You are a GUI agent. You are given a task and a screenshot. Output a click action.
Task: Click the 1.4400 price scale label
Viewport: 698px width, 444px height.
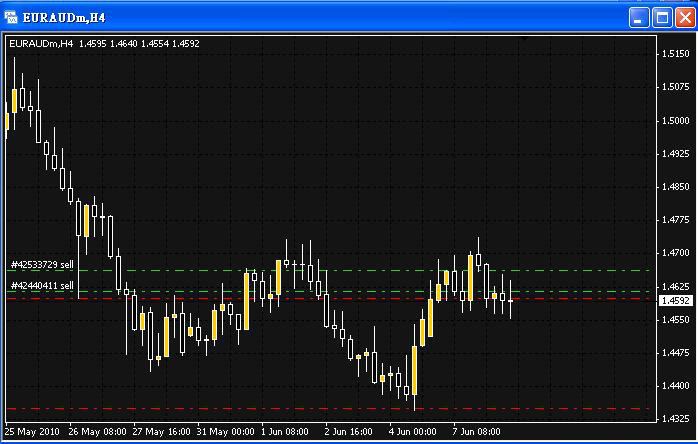click(x=675, y=386)
